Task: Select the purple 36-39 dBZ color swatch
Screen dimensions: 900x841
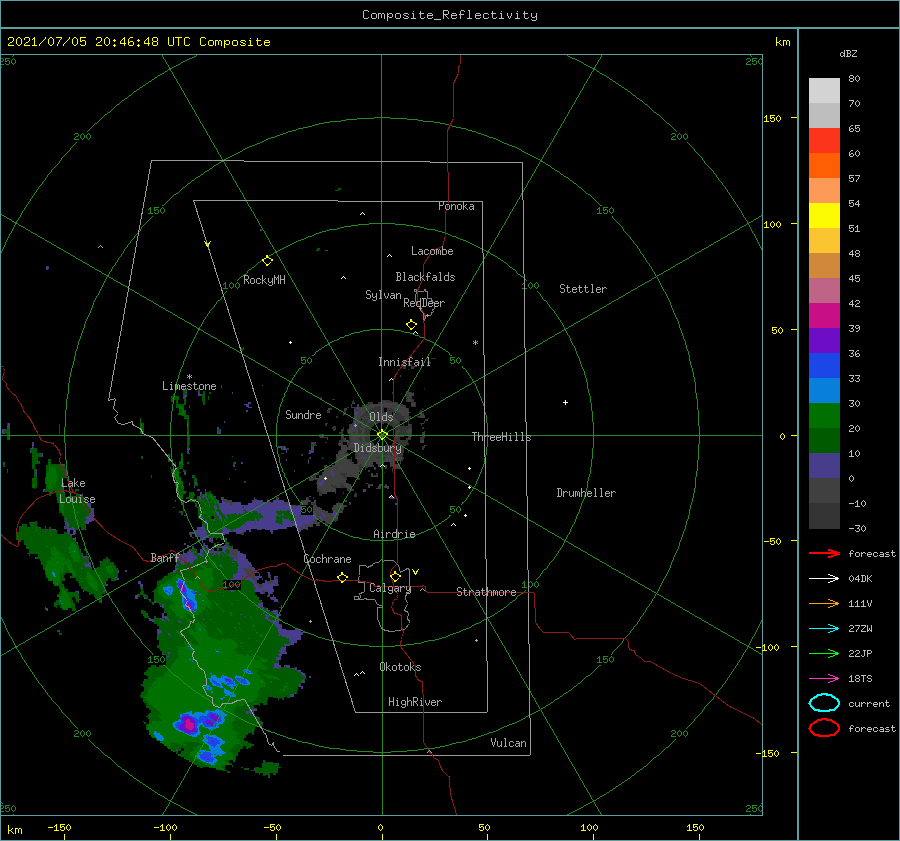Action: point(824,340)
